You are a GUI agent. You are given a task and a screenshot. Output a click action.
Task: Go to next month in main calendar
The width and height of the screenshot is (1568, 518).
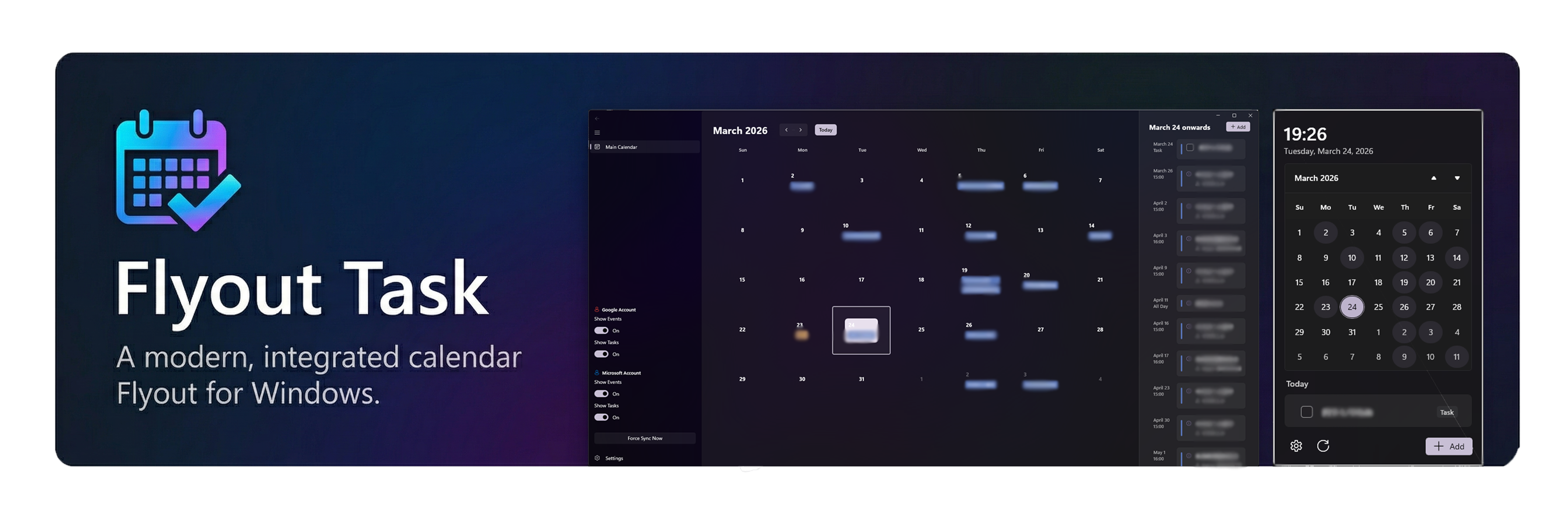(801, 129)
